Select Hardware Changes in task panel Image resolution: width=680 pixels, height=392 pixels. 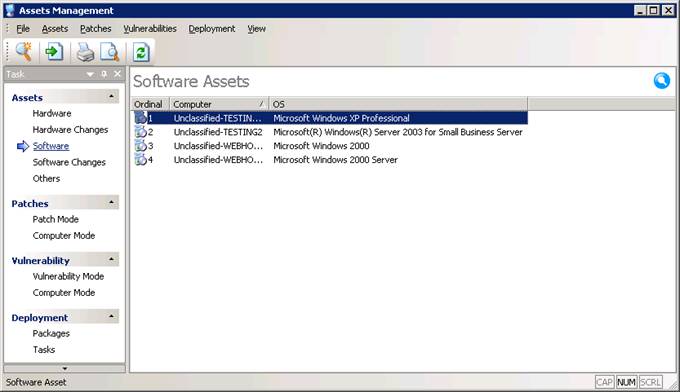[x=70, y=130]
